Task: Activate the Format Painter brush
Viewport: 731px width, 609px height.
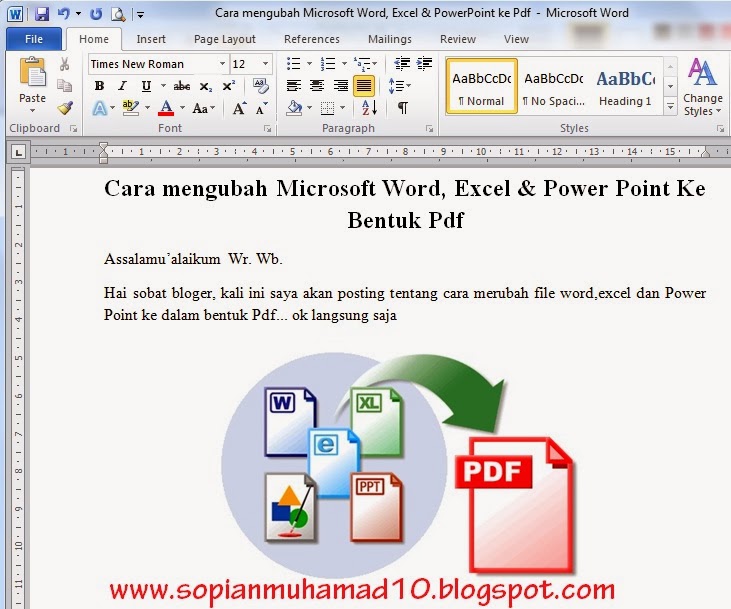Action: click(65, 108)
